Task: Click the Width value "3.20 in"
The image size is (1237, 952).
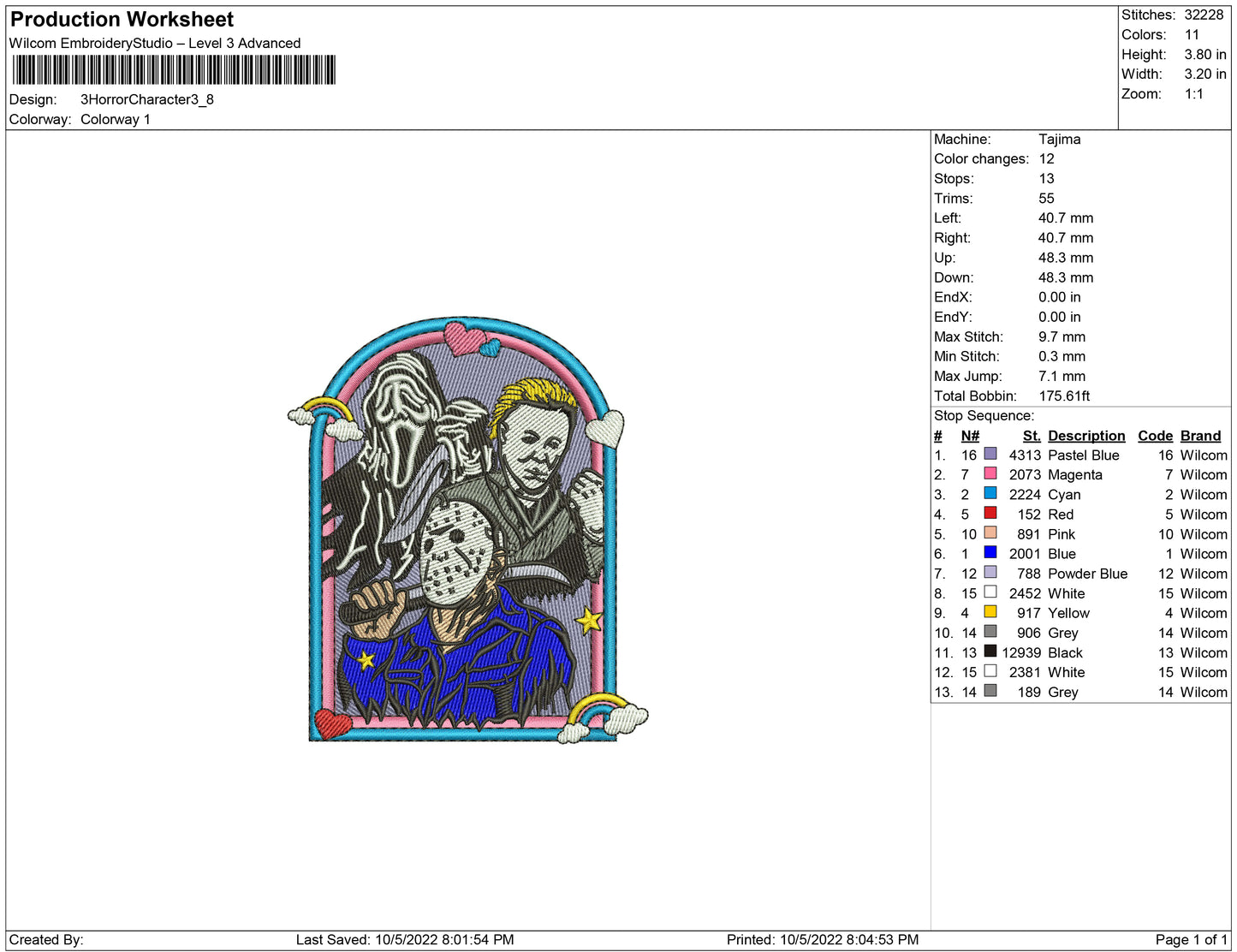Action: point(1205,74)
